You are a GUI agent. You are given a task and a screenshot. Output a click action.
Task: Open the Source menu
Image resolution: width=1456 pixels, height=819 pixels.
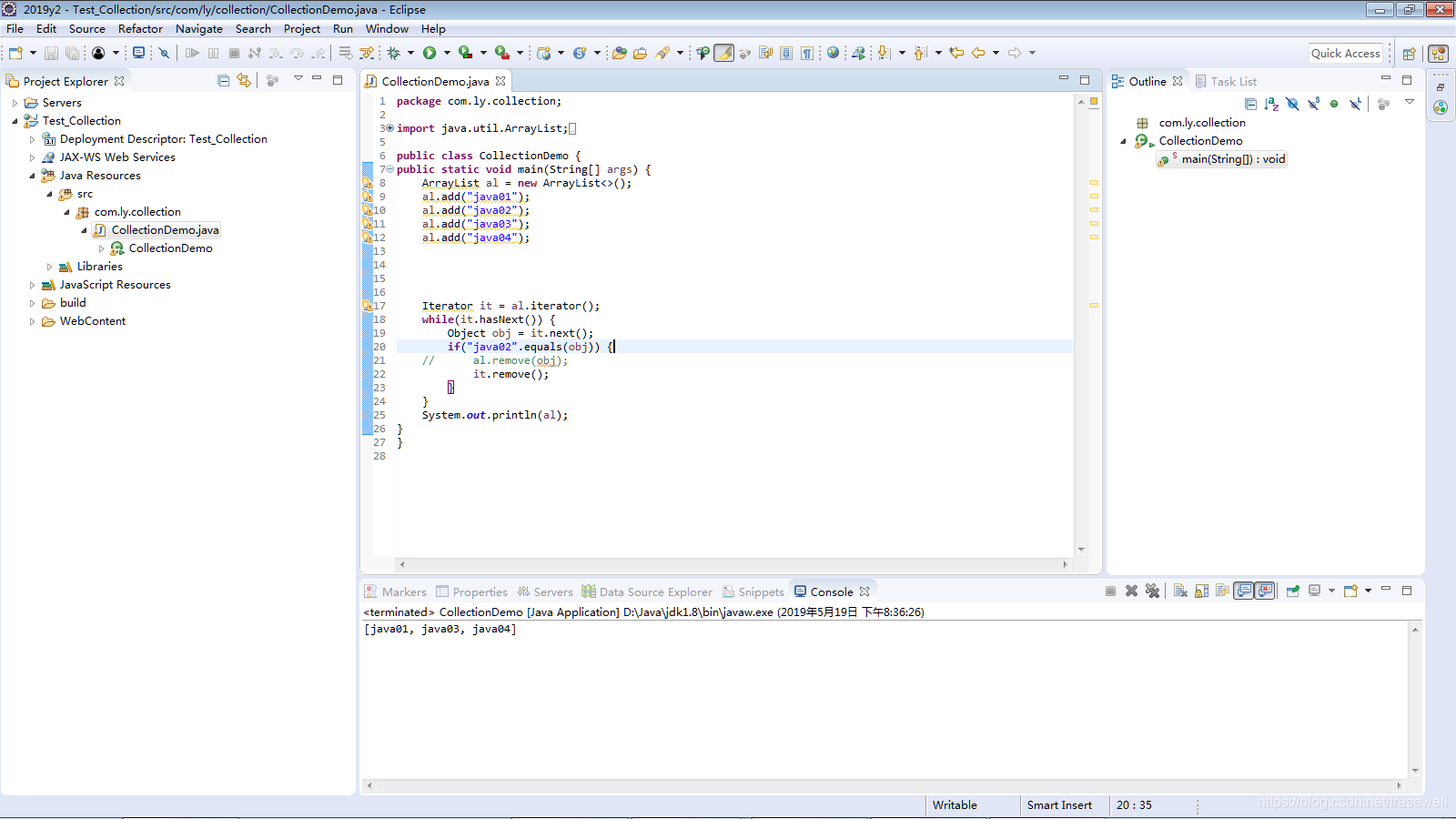point(86,29)
